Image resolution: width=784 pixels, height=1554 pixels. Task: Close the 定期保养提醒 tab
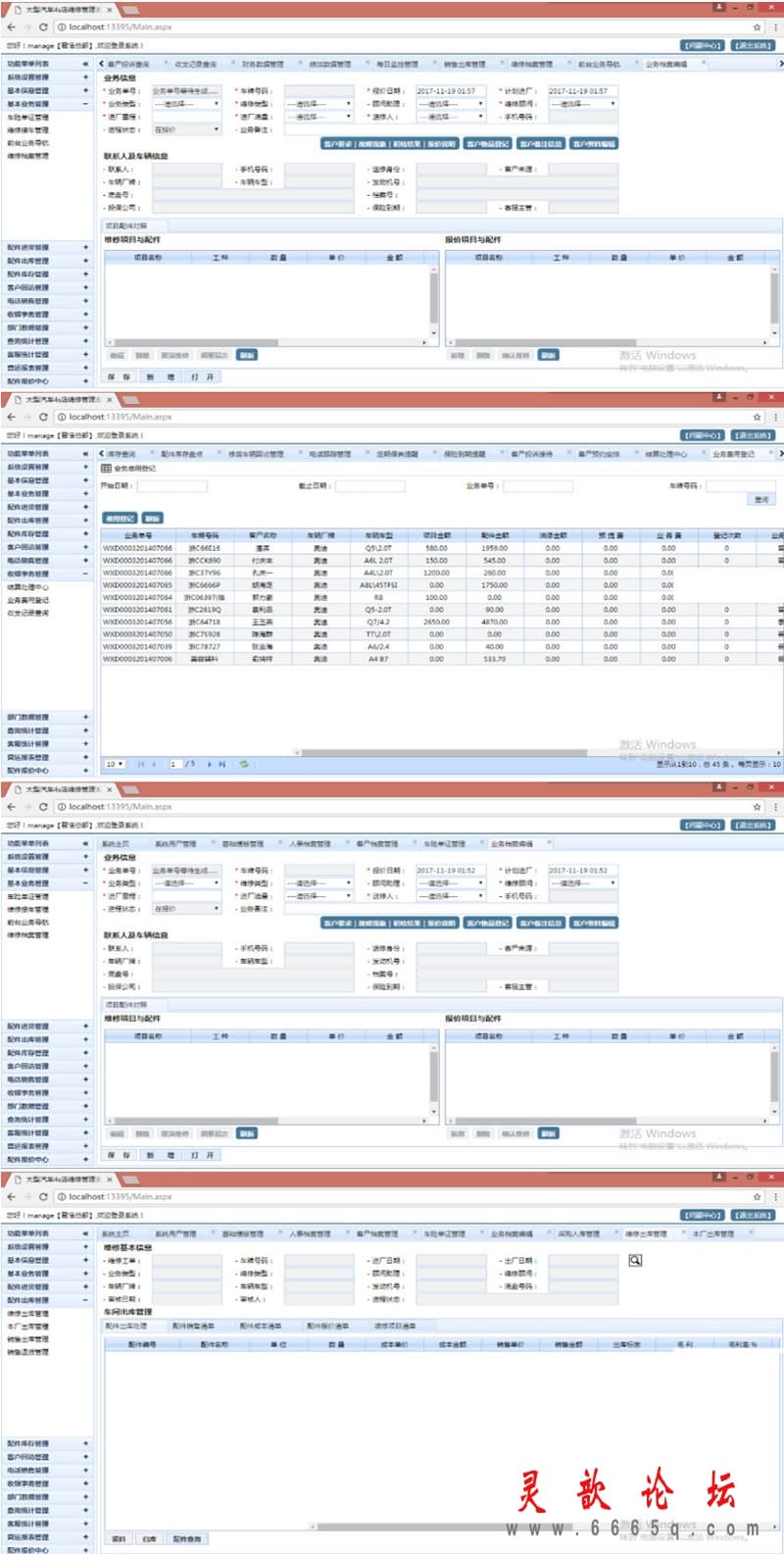click(434, 454)
